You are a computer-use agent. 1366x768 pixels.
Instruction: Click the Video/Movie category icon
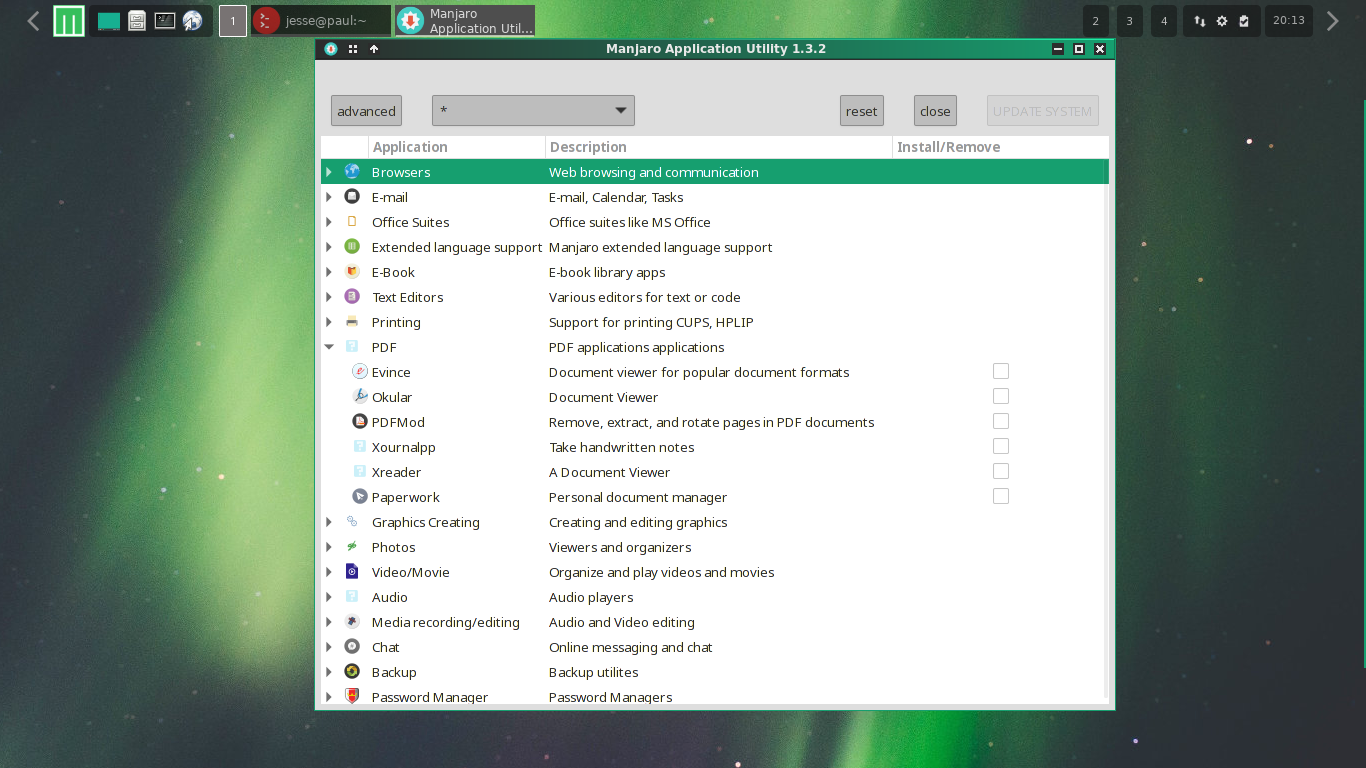pos(352,572)
